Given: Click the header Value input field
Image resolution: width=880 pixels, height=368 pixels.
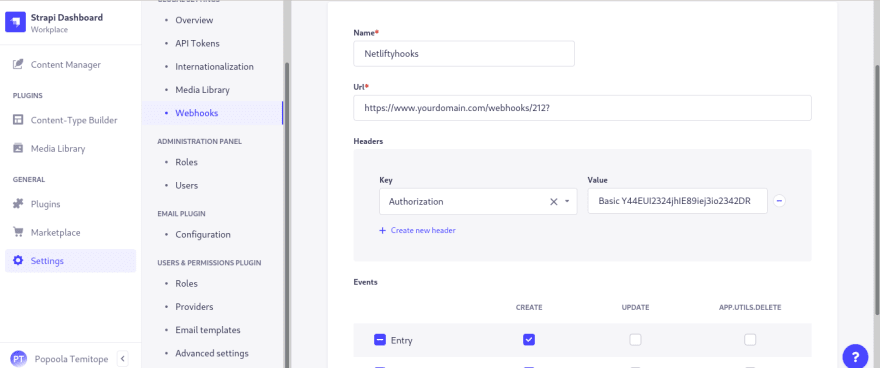Looking at the screenshot, I should 677,201.
